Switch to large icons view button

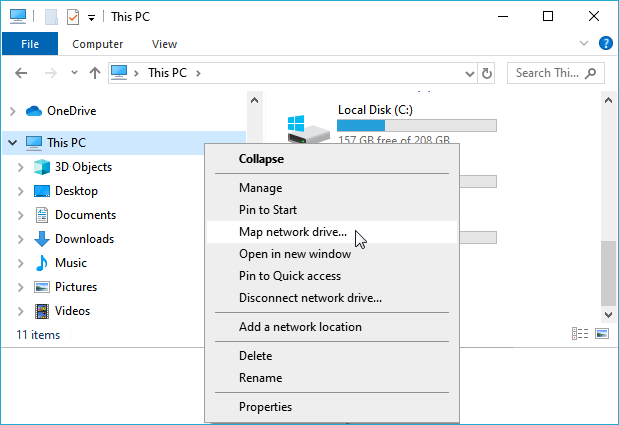click(x=602, y=334)
